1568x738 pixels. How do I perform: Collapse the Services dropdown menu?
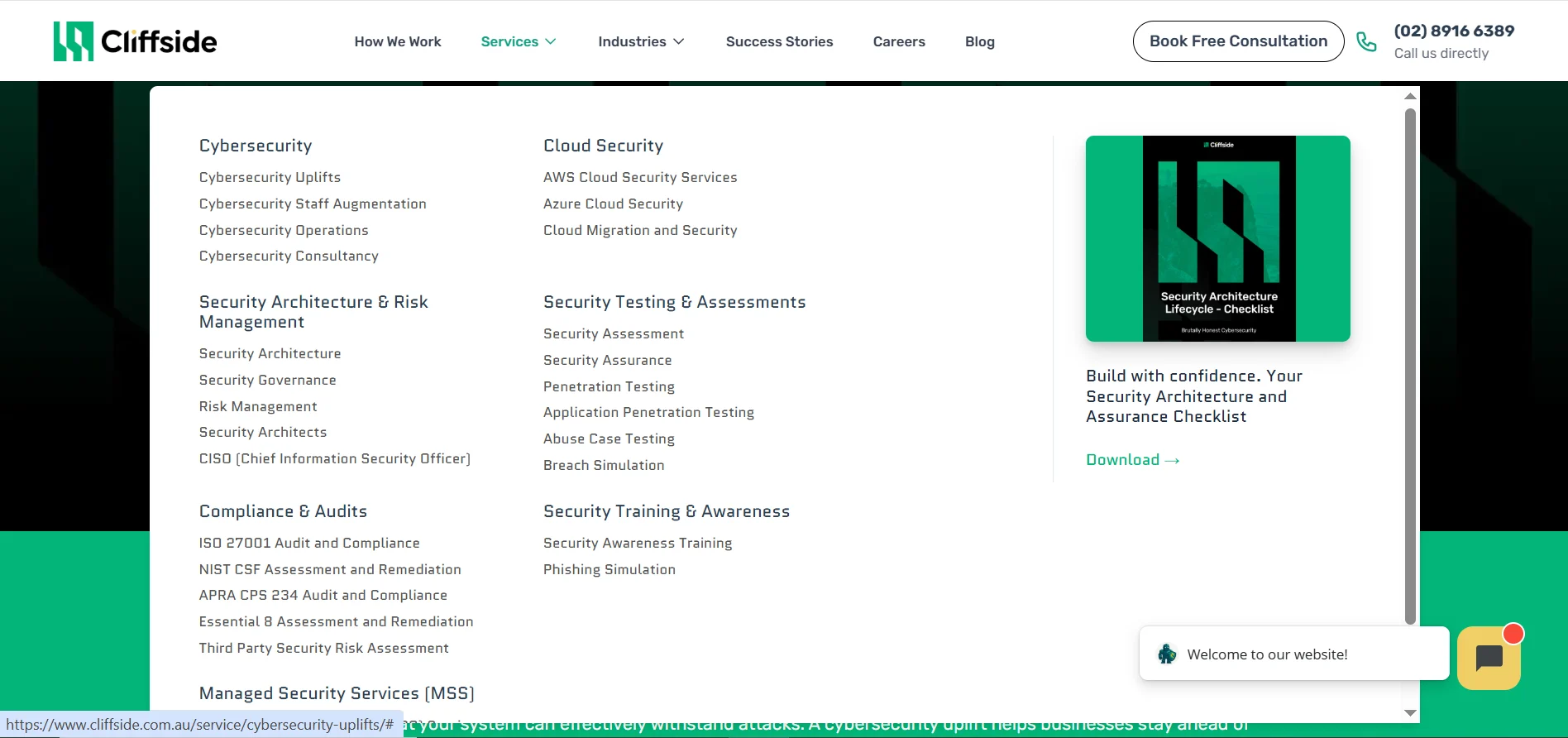518,41
